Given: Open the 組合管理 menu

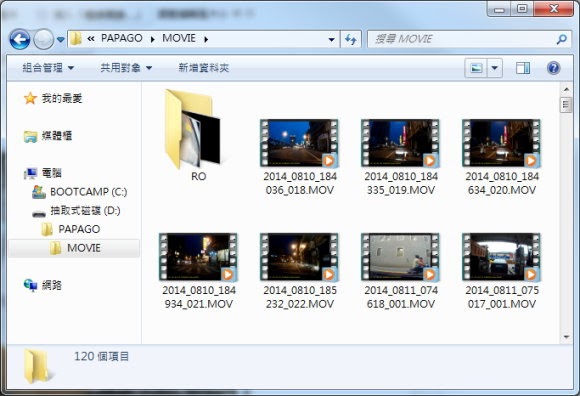Looking at the screenshot, I should point(48,68).
